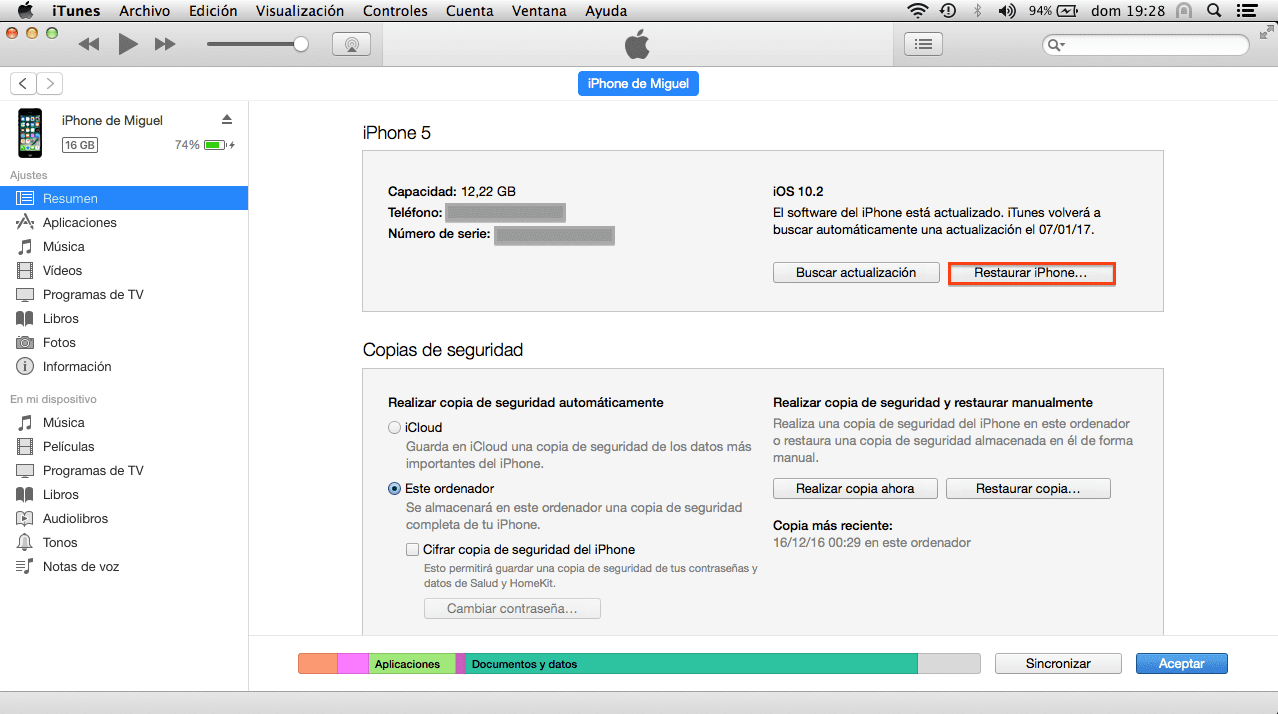Select the iCloud backup radio button
This screenshot has height=714, width=1278.
[x=394, y=428]
